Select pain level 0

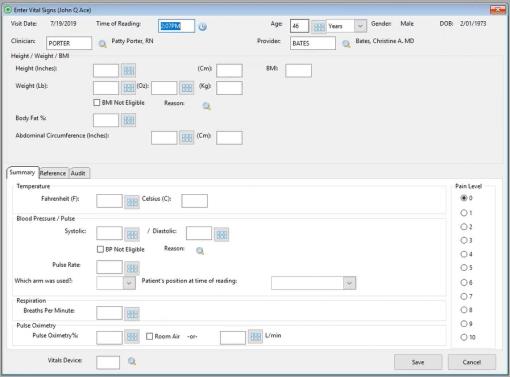click(x=464, y=198)
